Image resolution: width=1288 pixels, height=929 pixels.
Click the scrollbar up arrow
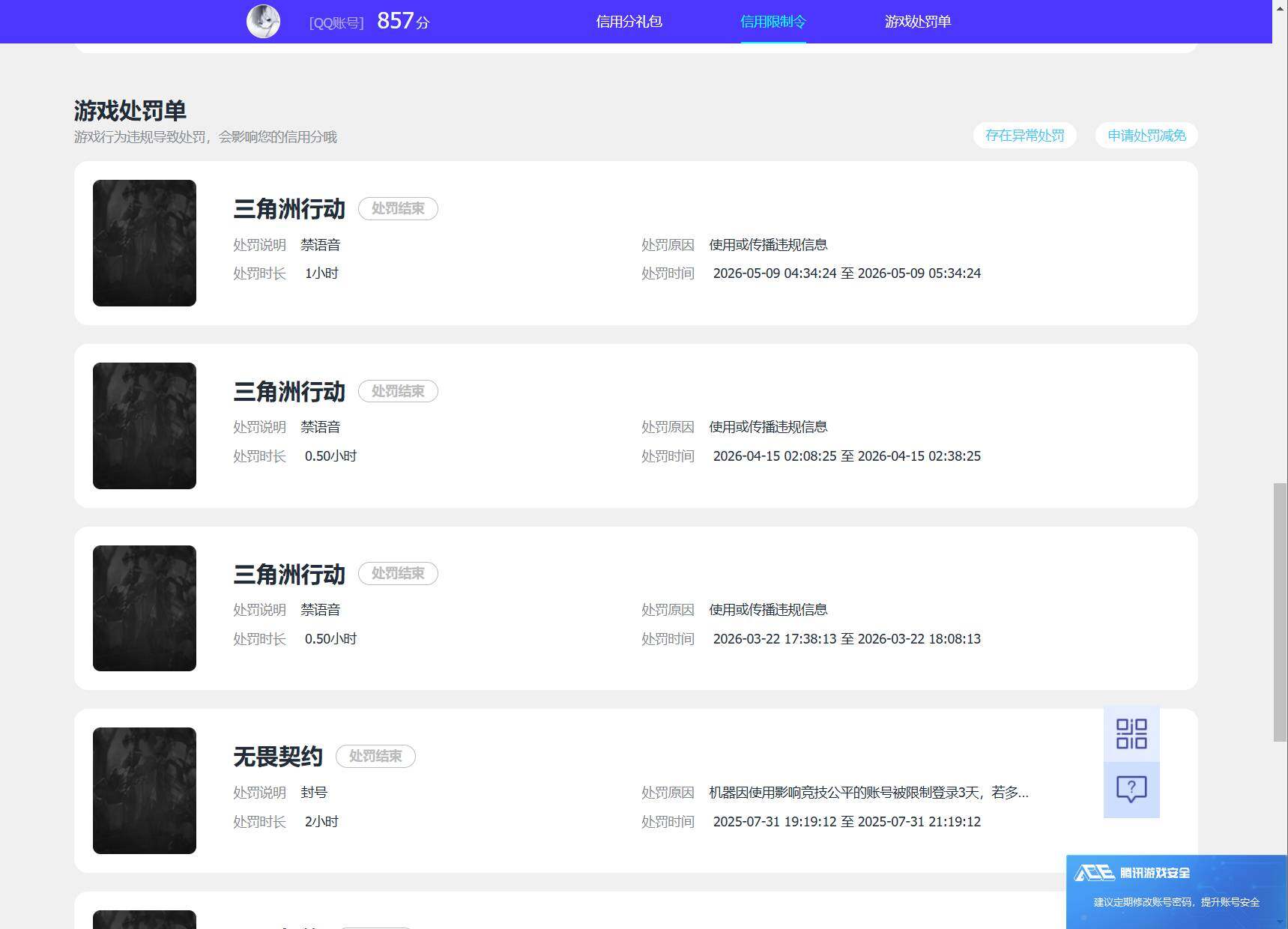coord(1281,7)
